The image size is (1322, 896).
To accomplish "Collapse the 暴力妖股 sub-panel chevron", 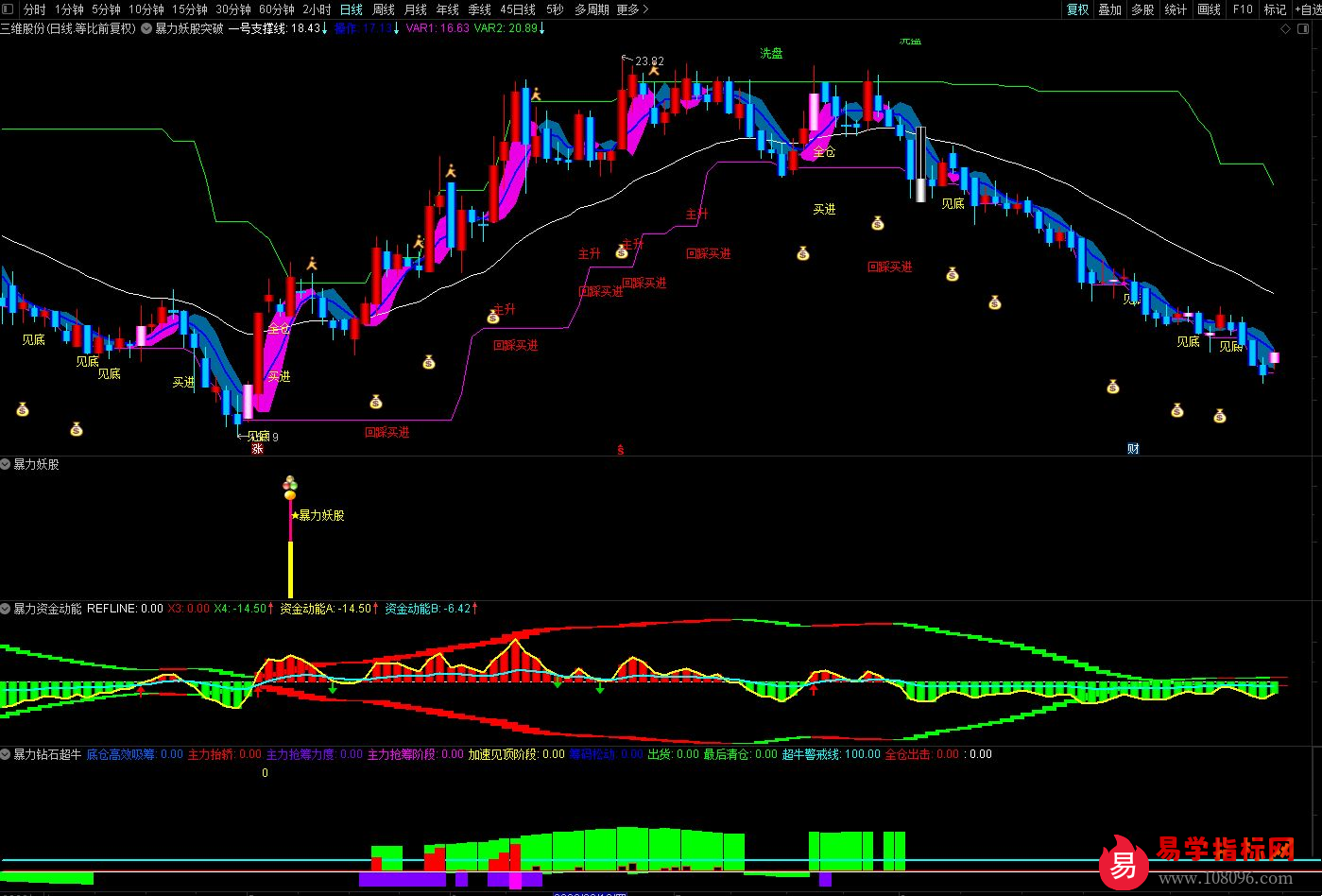I will (x=6, y=464).
